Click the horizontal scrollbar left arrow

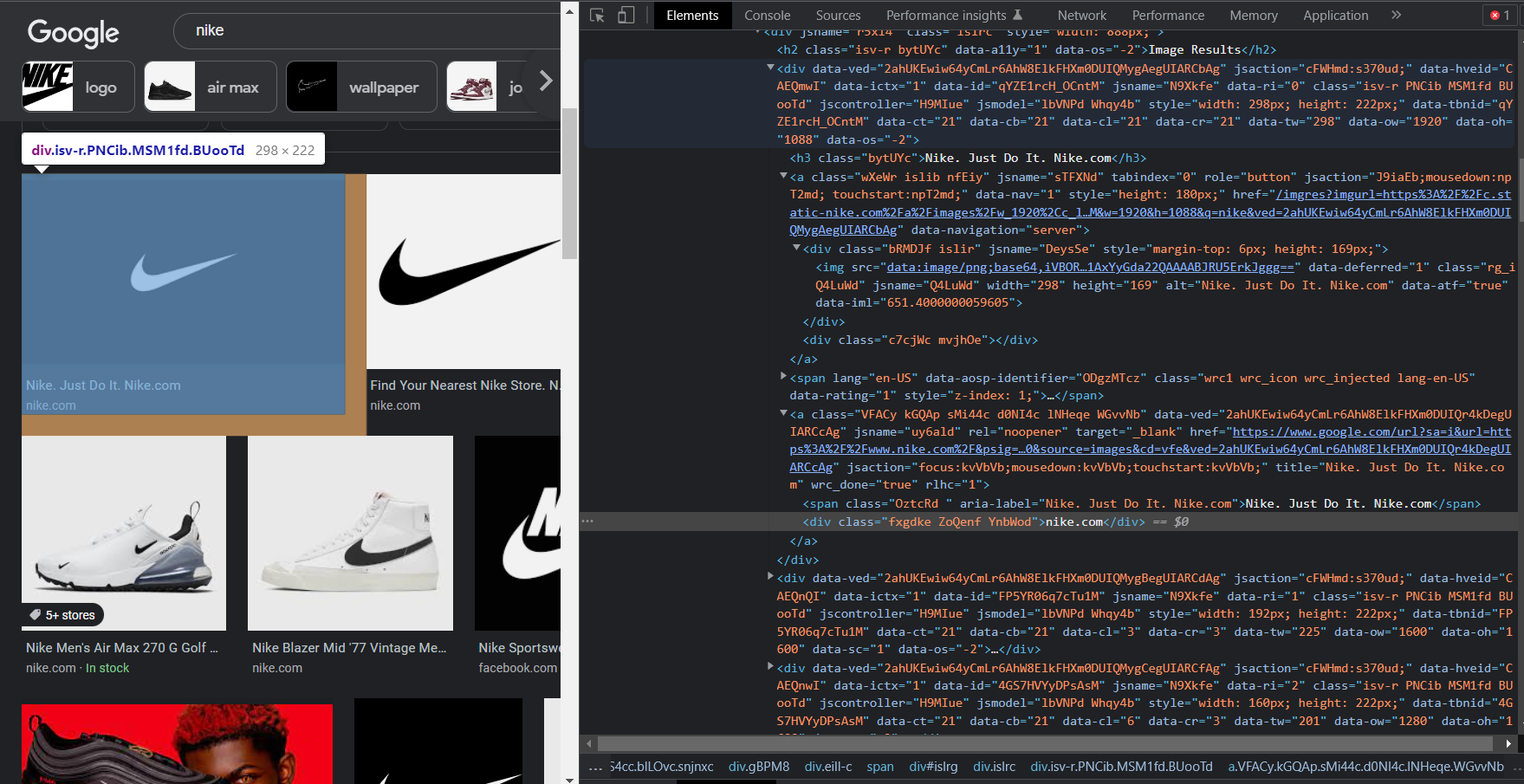[x=589, y=743]
